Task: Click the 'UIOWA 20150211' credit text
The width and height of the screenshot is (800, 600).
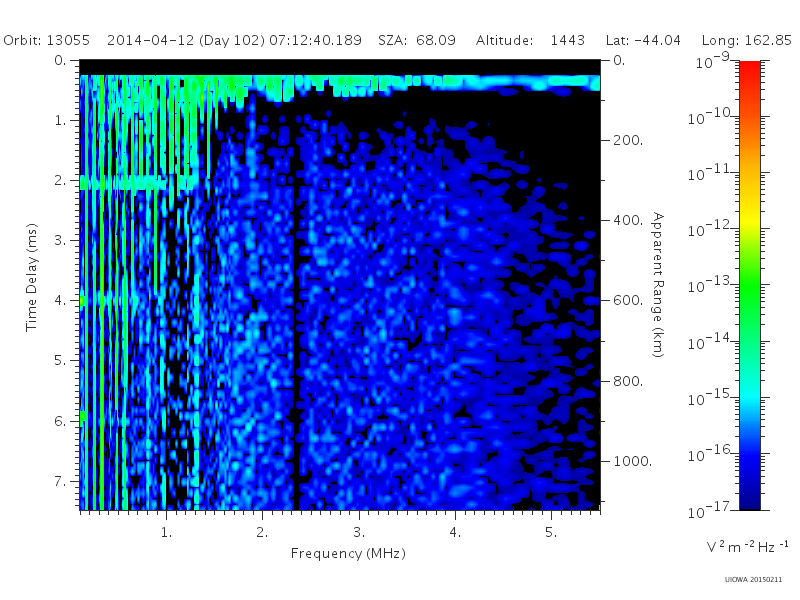Action: [x=753, y=579]
